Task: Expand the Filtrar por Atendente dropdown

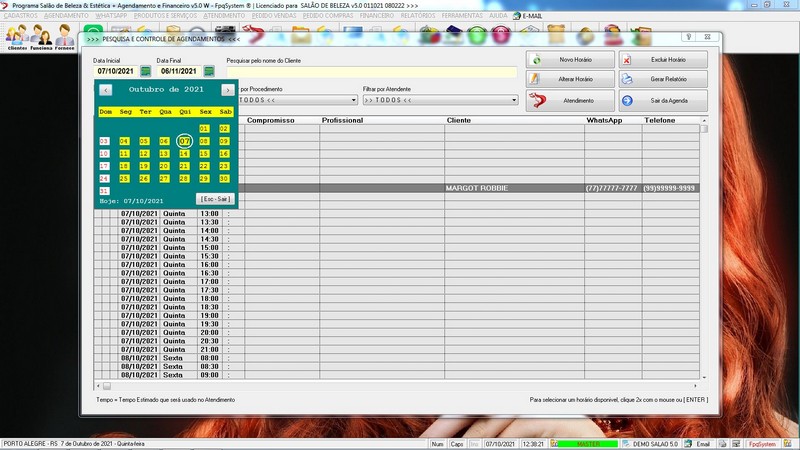Action: (x=514, y=100)
